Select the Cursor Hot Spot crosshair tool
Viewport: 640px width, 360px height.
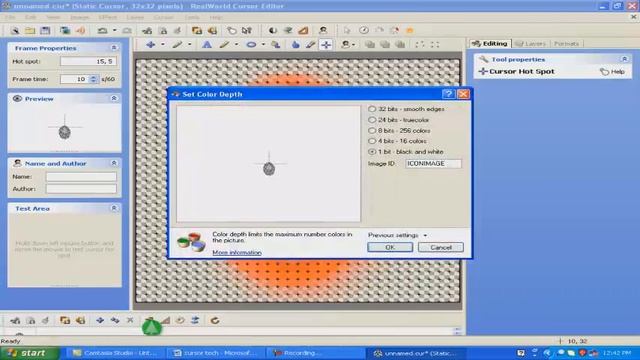coord(326,44)
